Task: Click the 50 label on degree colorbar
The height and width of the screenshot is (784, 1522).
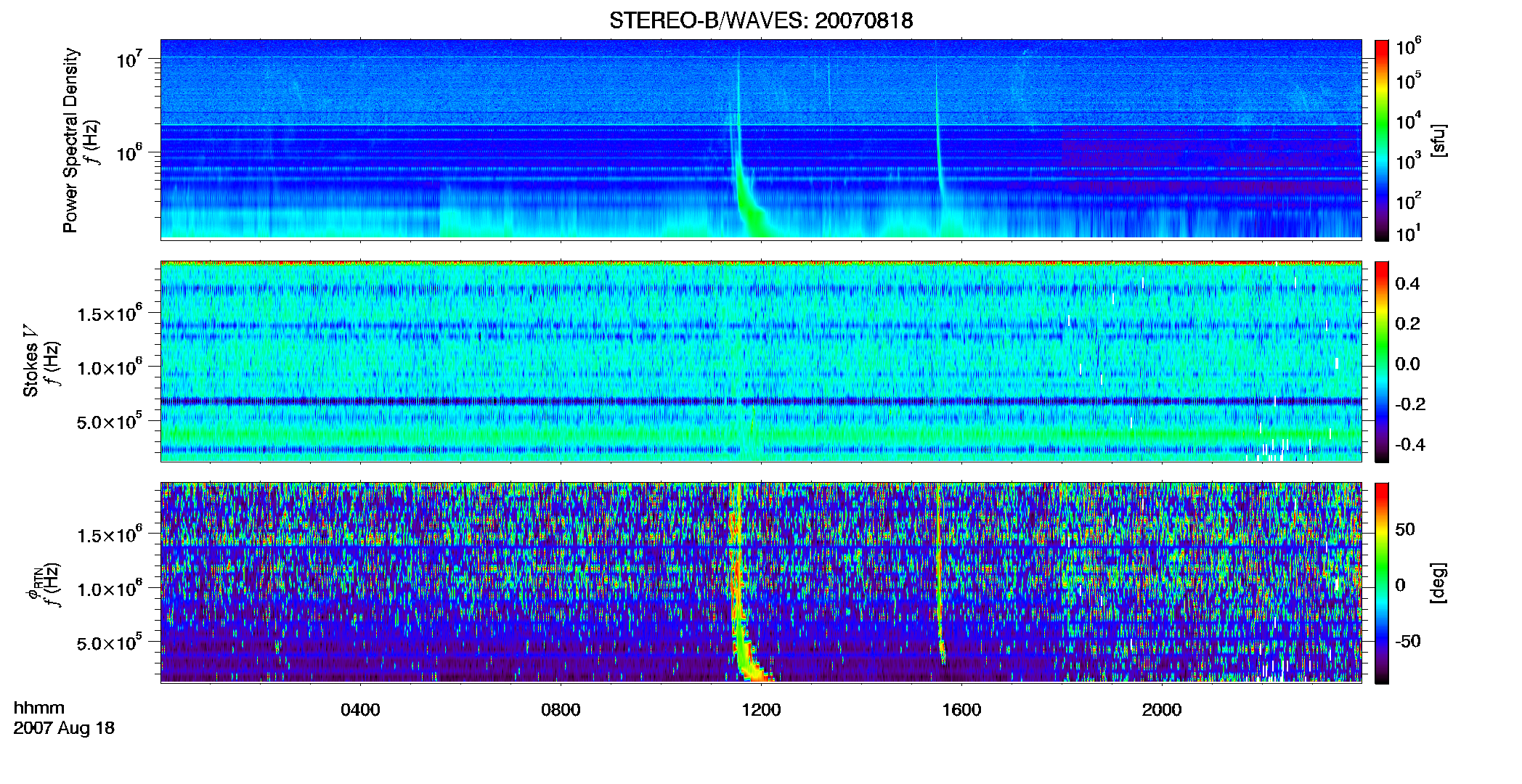Action: [1405, 529]
